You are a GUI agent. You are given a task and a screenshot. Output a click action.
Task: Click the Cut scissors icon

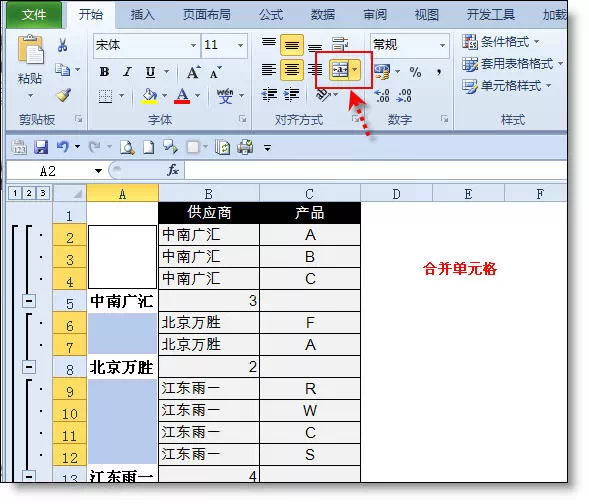(63, 45)
